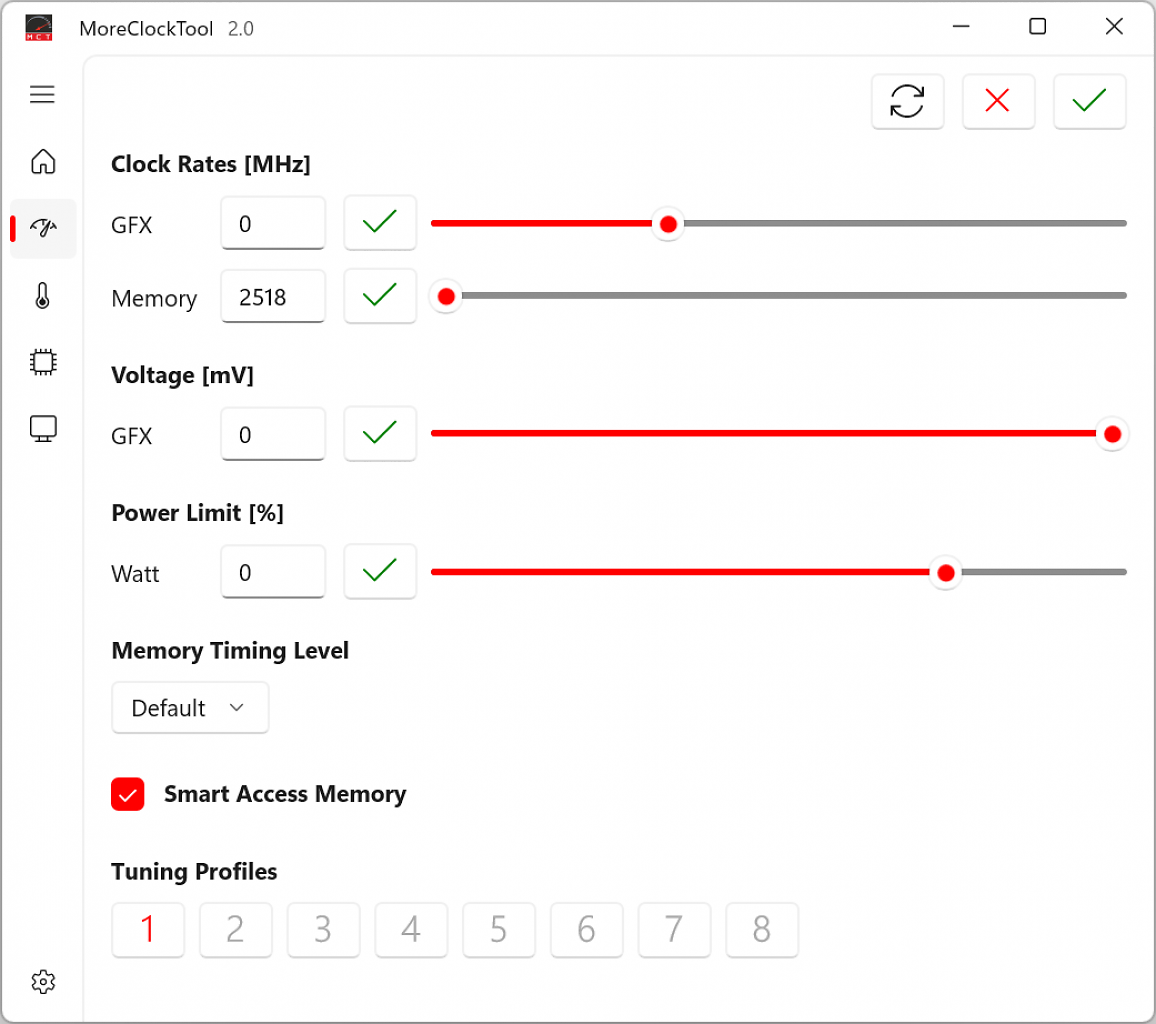Image resolution: width=1156 pixels, height=1024 pixels.
Task: Select tuning profile 3
Action: point(323,929)
